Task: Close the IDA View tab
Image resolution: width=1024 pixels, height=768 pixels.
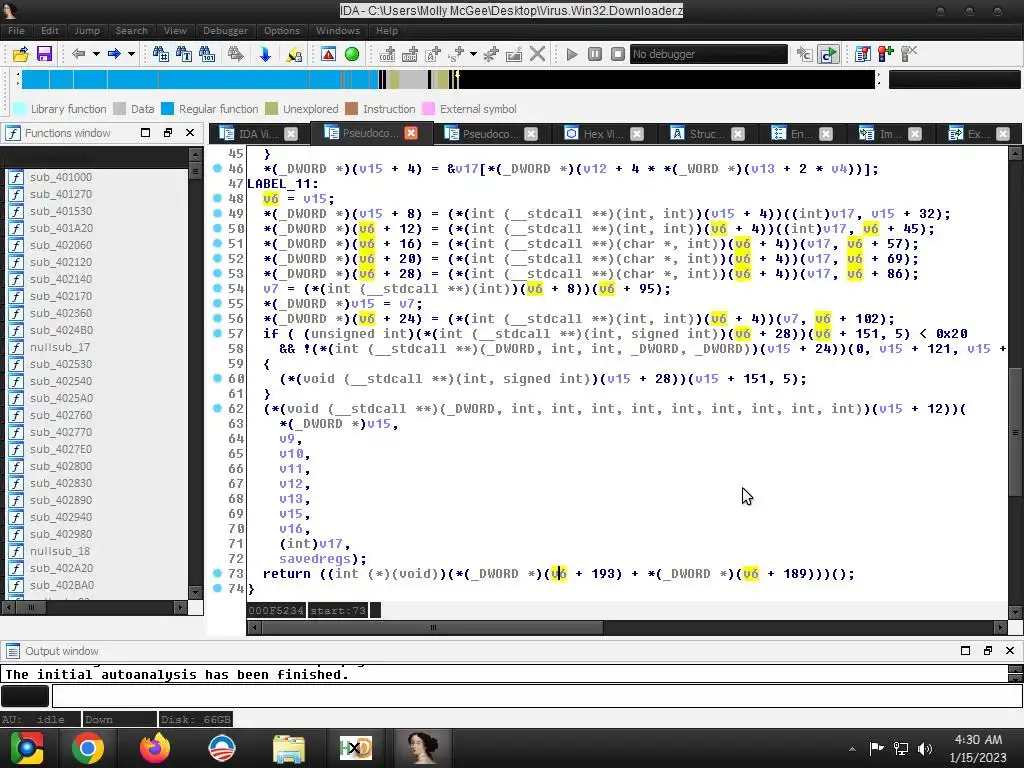Action: 291,134
